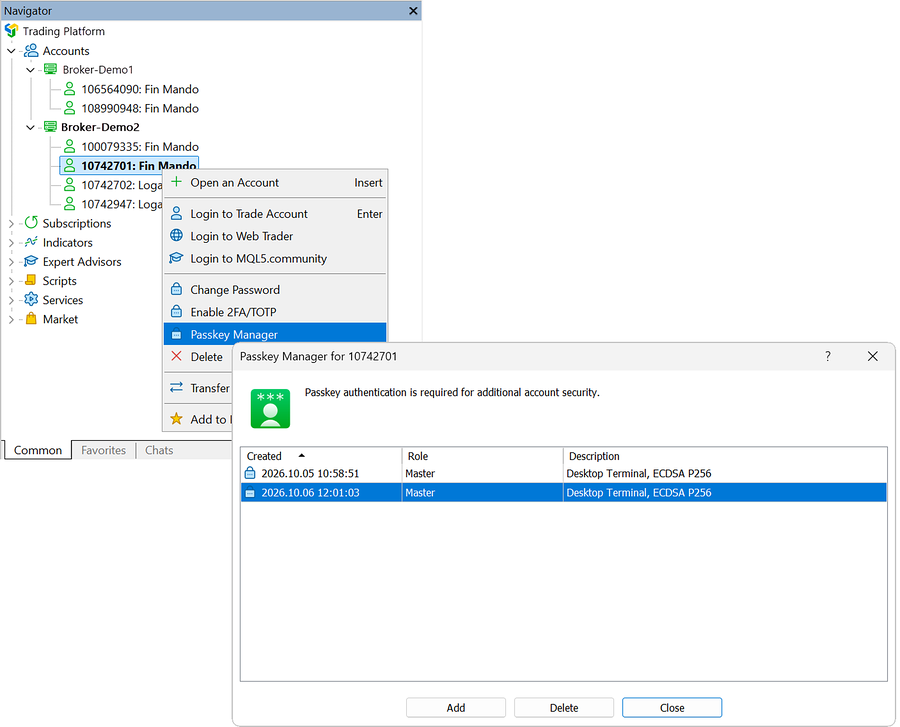This screenshot has height=727, width=900.
Task: Expand the Expert Advisors node
Action: coord(11,262)
